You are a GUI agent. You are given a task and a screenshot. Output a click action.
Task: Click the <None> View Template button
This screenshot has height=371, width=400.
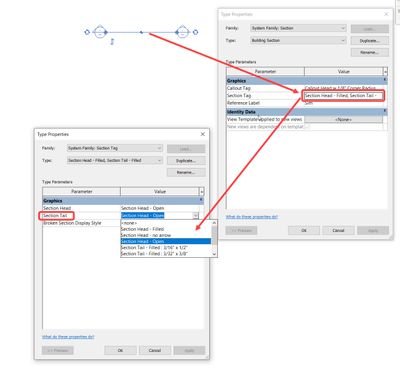(343, 119)
